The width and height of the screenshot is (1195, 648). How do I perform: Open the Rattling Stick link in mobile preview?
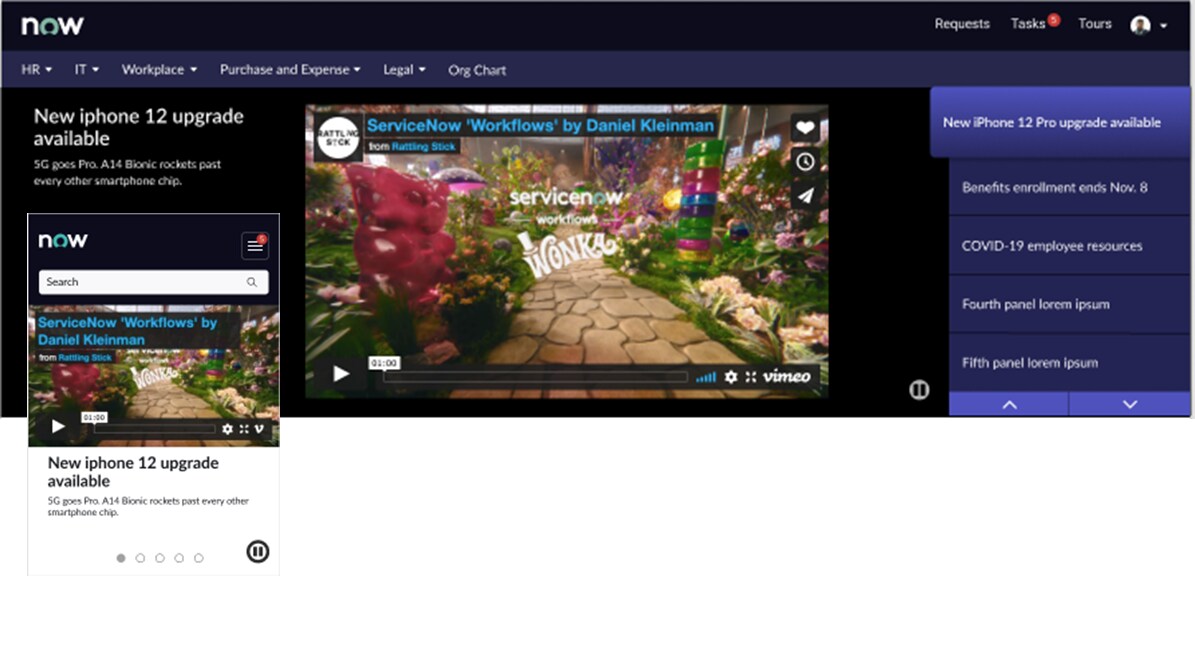click(x=85, y=358)
